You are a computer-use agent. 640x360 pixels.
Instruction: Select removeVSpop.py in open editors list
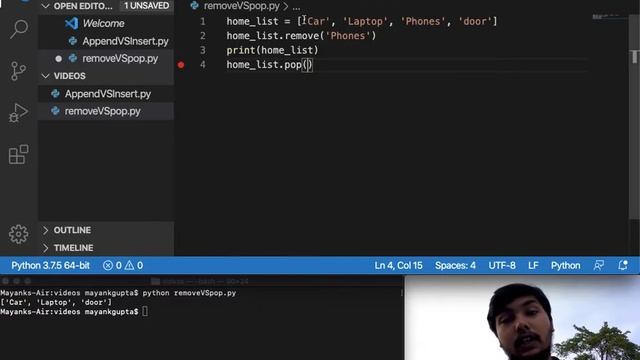(x=120, y=58)
